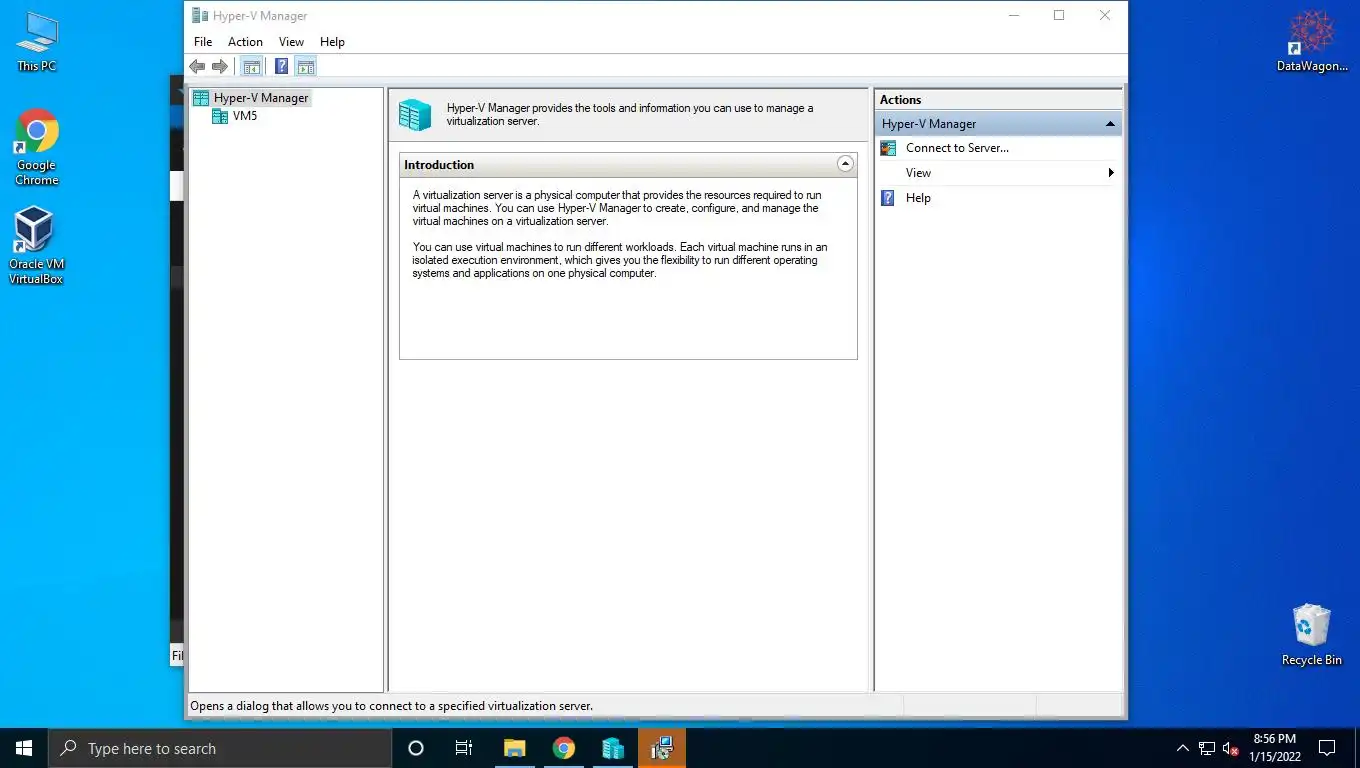Screen dimensions: 1360x768
Task: Select the VM5 server in the tree
Action: pos(235,116)
